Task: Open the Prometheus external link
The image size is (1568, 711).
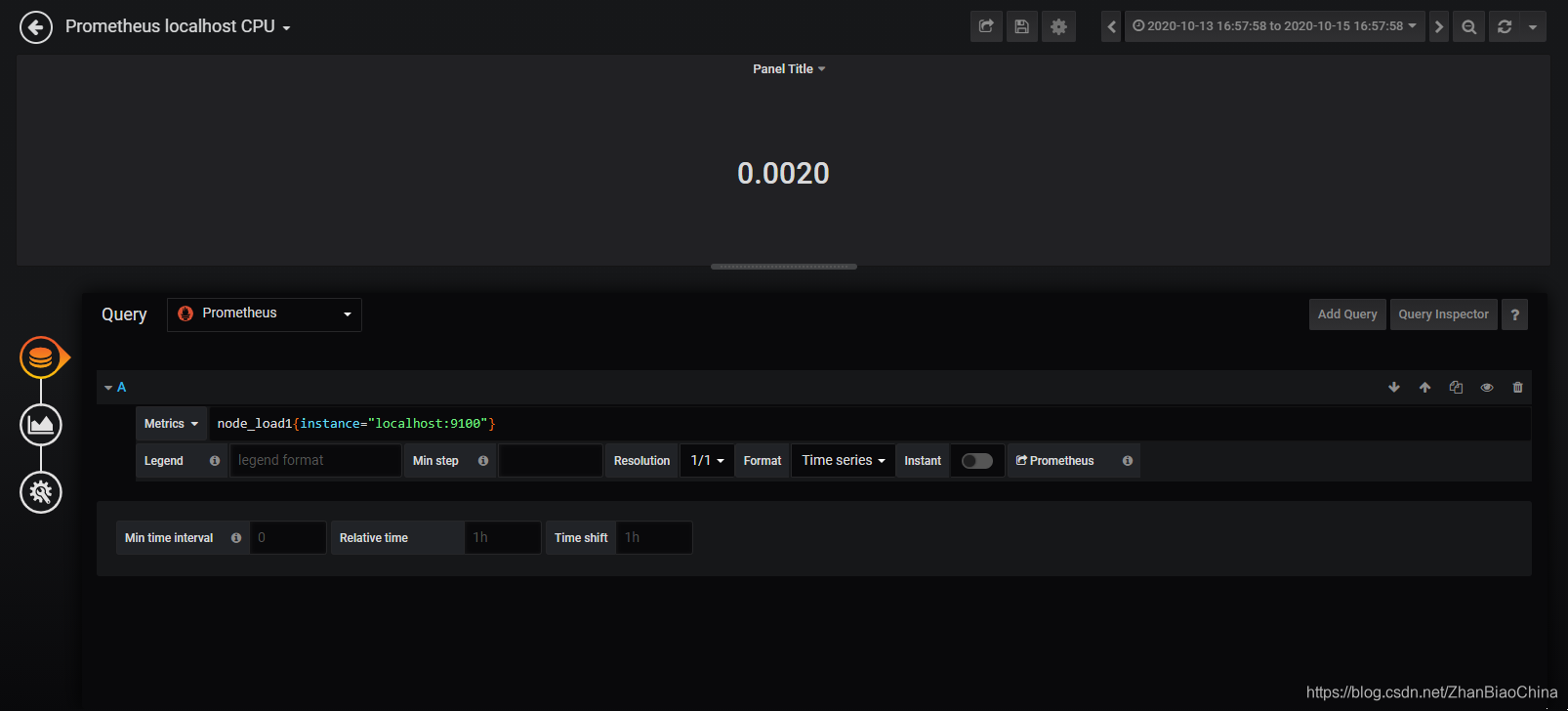Action: [1054, 461]
